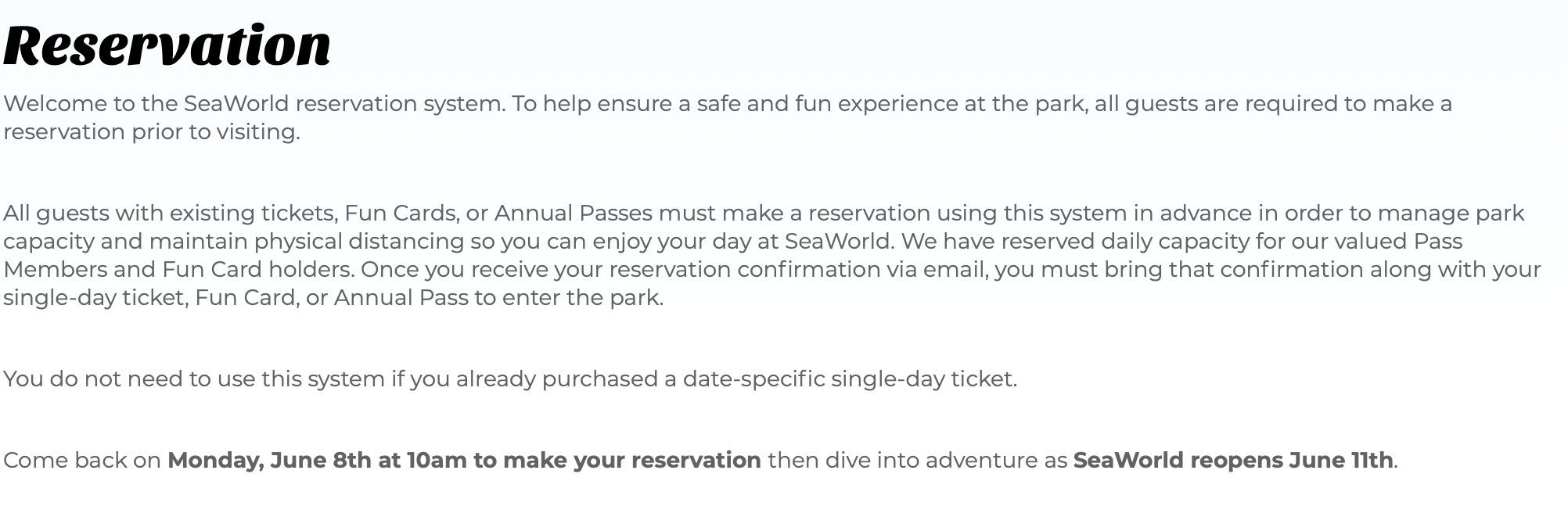
Task: Click the line beginning 'single-day ticket, Fun Card'
Action: coord(333,298)
